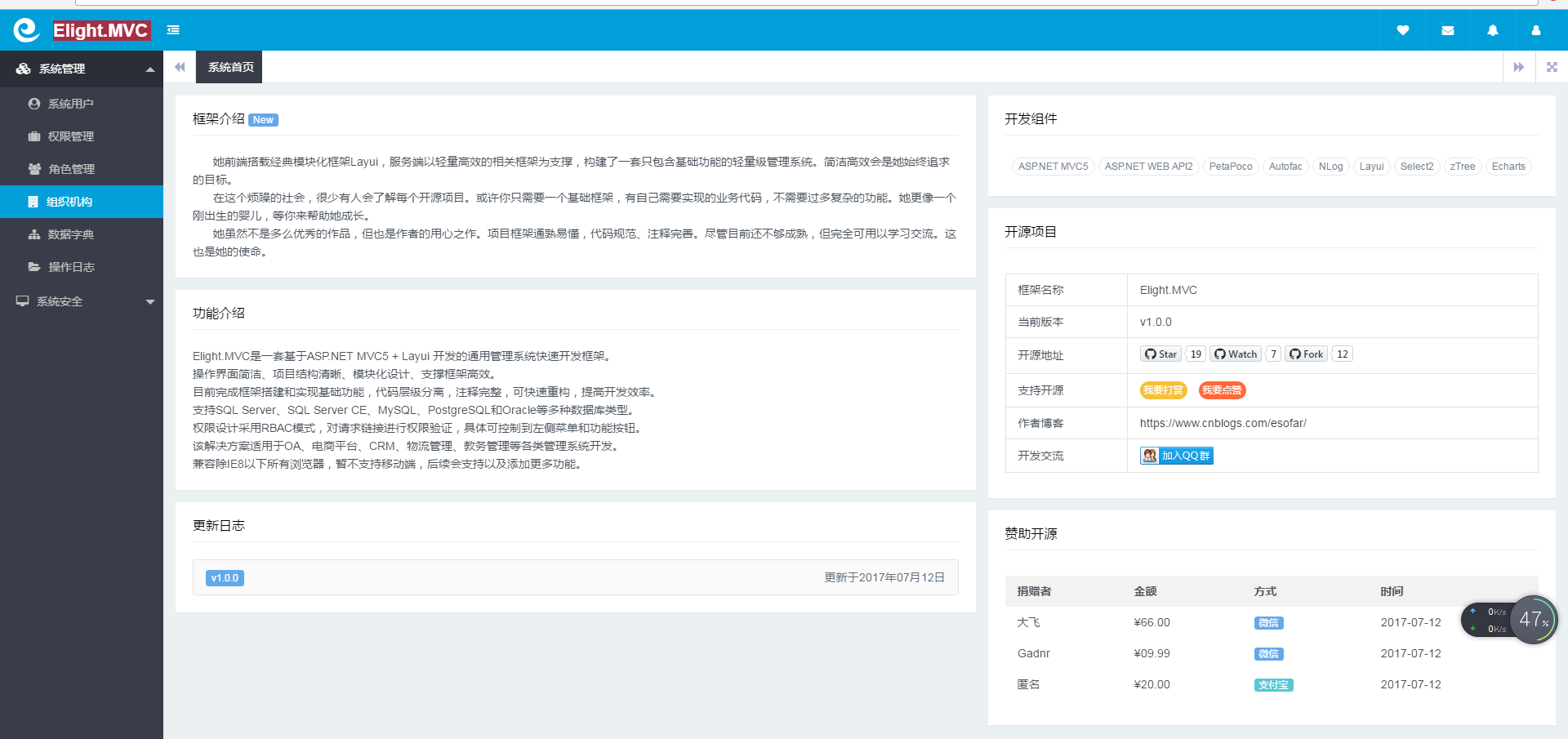Click the heart favorites icon in header
1568x739 pixels.
click(1403, 30)
